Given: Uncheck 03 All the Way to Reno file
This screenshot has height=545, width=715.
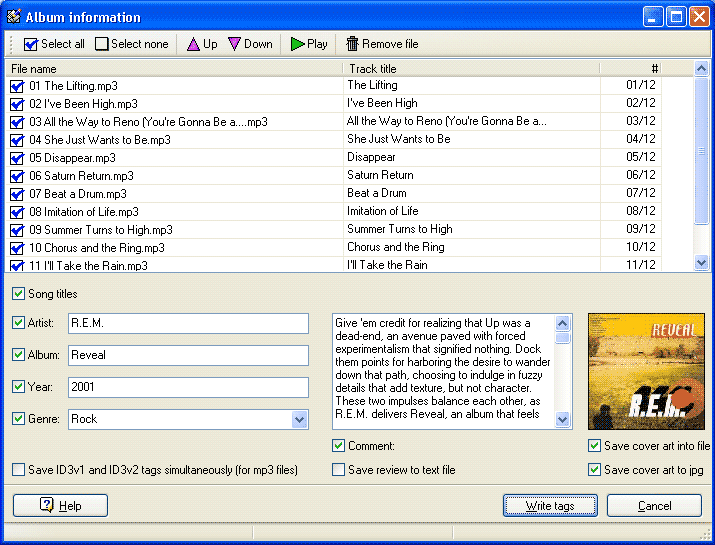Looking at the screenshot, I should click(x=17, y=122).
